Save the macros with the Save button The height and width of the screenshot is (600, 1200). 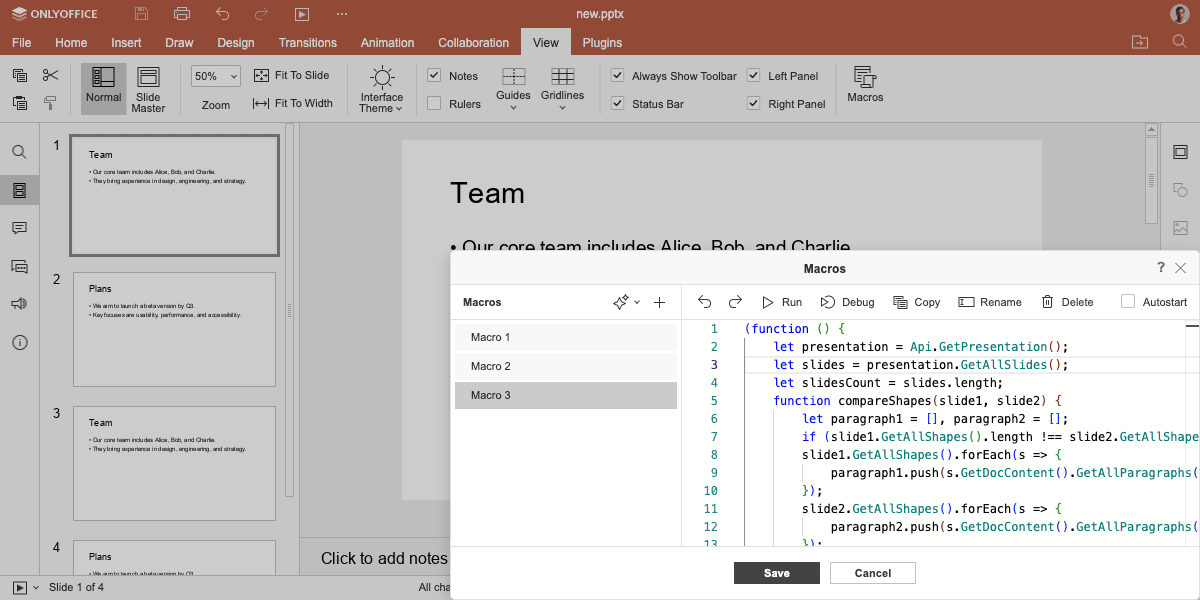[x=777, y=573]
